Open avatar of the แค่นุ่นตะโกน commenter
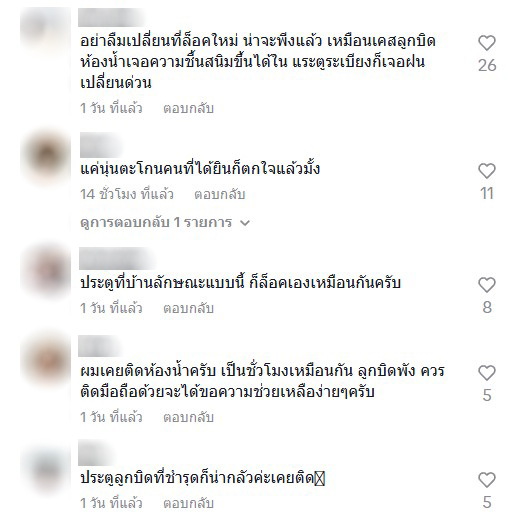524x532 pixels. point(46,157)
